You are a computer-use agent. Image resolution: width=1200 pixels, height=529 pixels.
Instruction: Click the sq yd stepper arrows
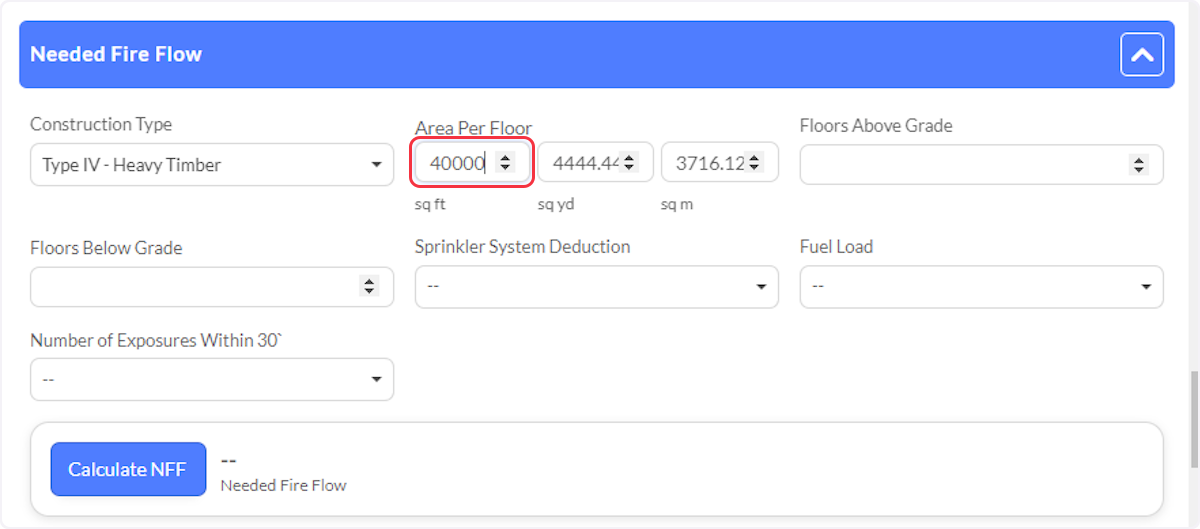628,163
